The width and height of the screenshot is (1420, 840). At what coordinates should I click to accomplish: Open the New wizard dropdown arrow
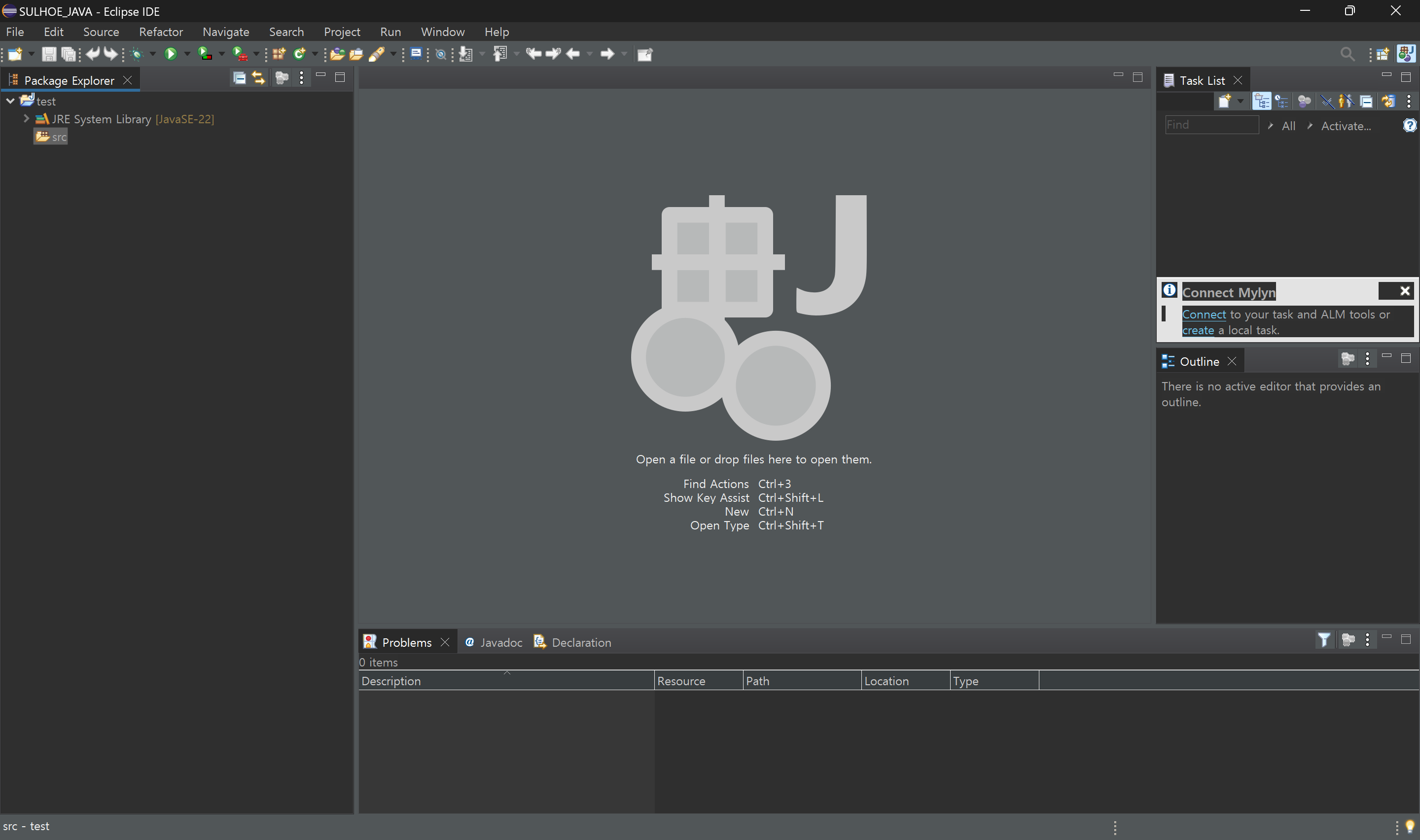click(x=32, y=54)
